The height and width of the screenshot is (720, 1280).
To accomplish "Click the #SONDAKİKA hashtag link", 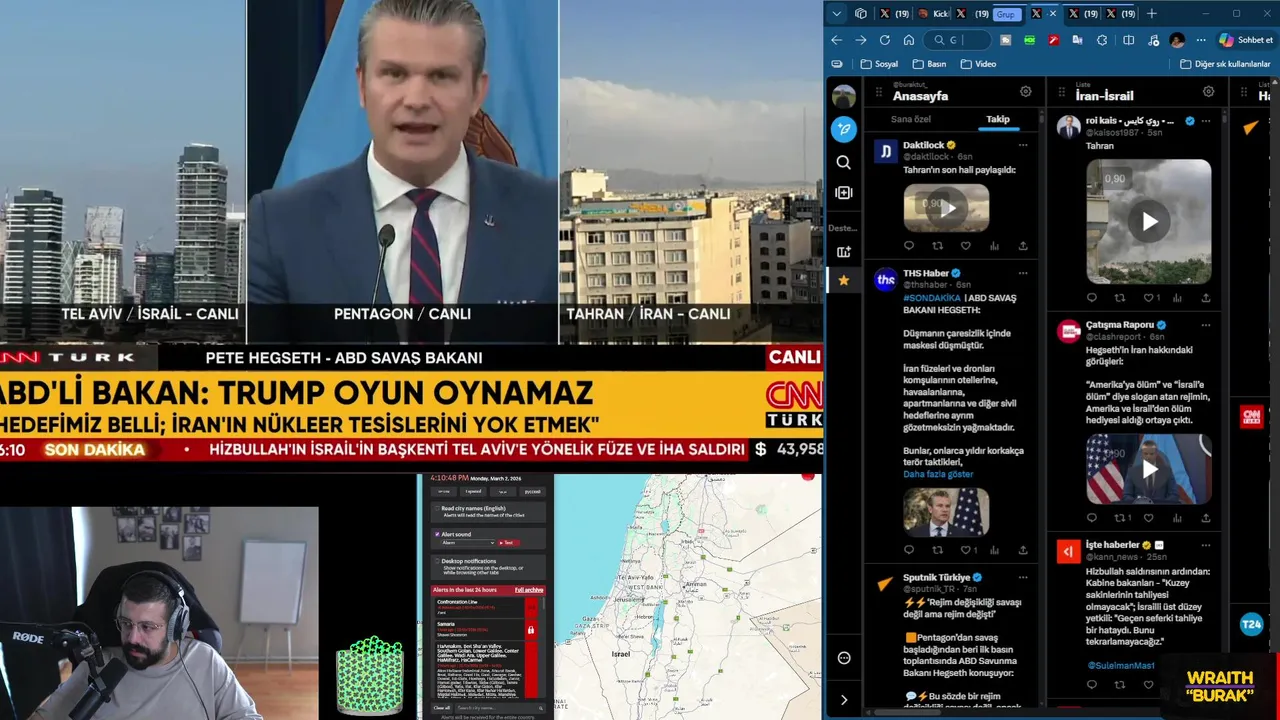I will point(932,298).
